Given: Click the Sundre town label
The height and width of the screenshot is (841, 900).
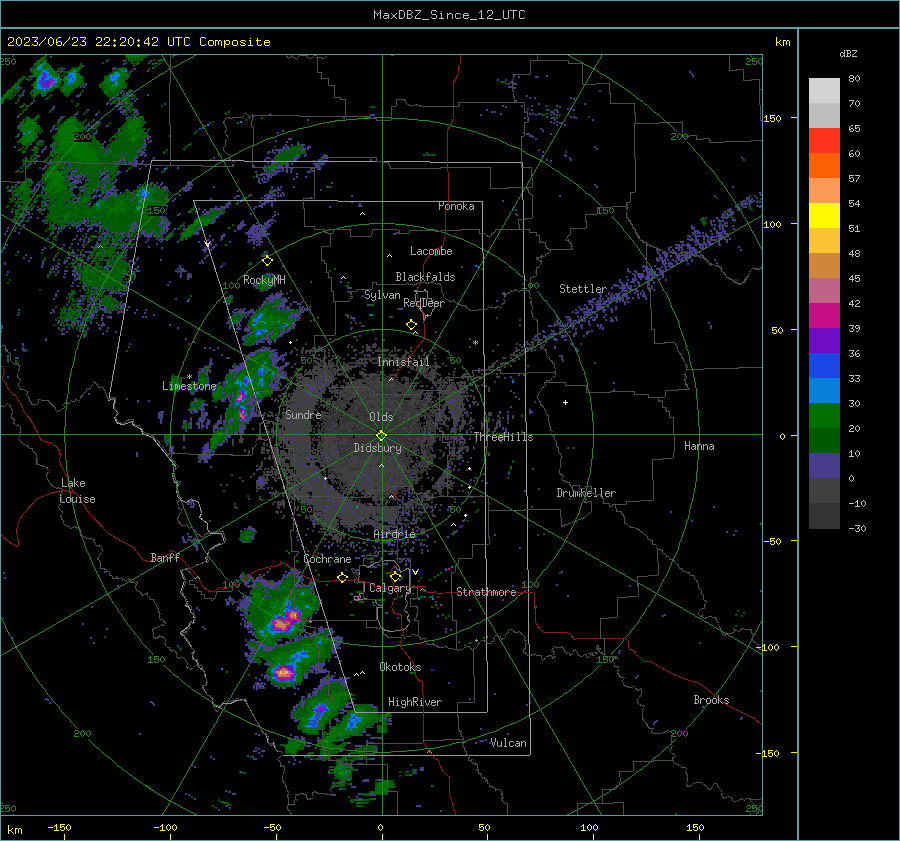Looking at the screenshot, I should tap(303, 414).
